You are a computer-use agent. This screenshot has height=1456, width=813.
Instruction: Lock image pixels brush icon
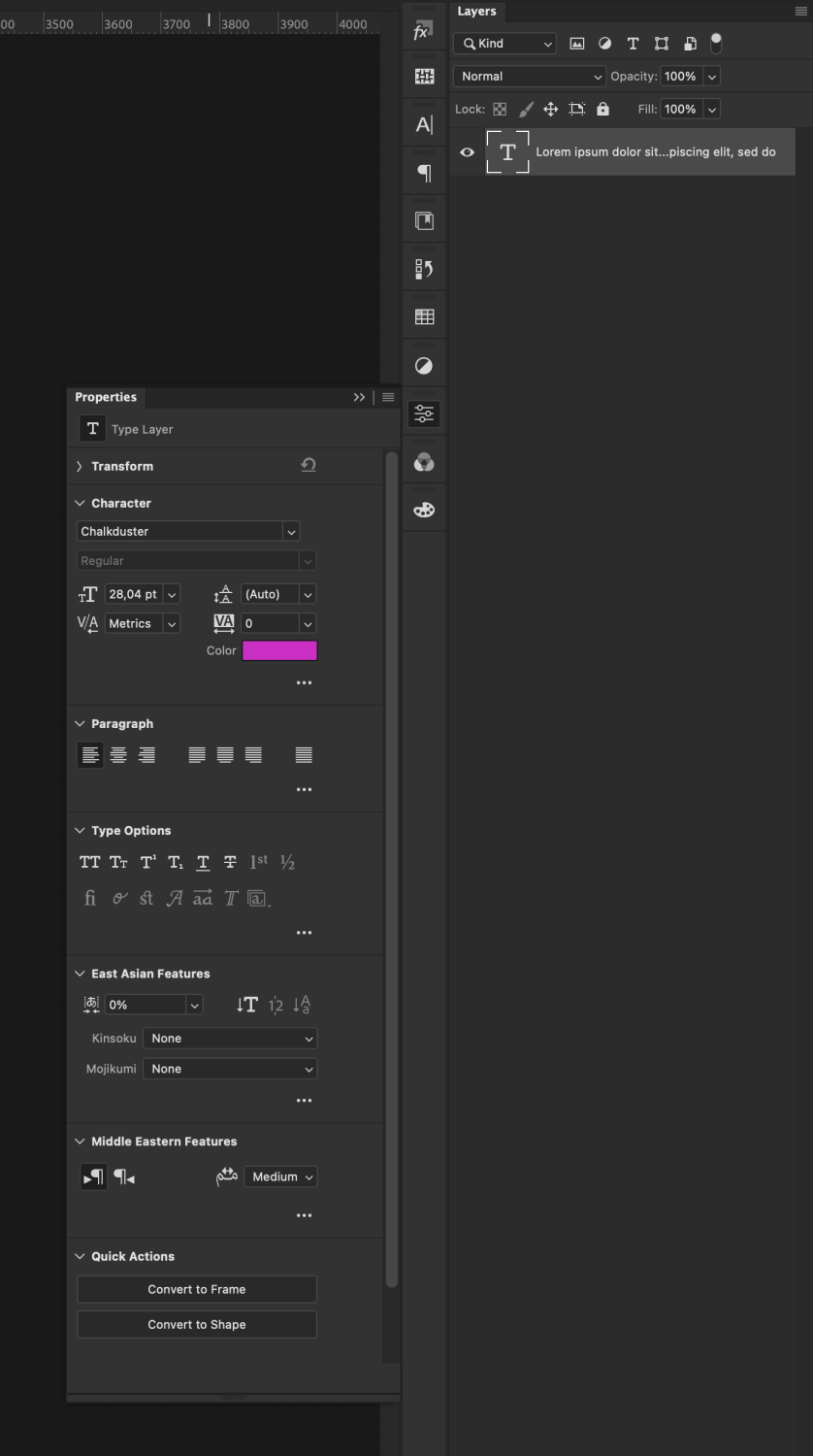tap(526, 110)
